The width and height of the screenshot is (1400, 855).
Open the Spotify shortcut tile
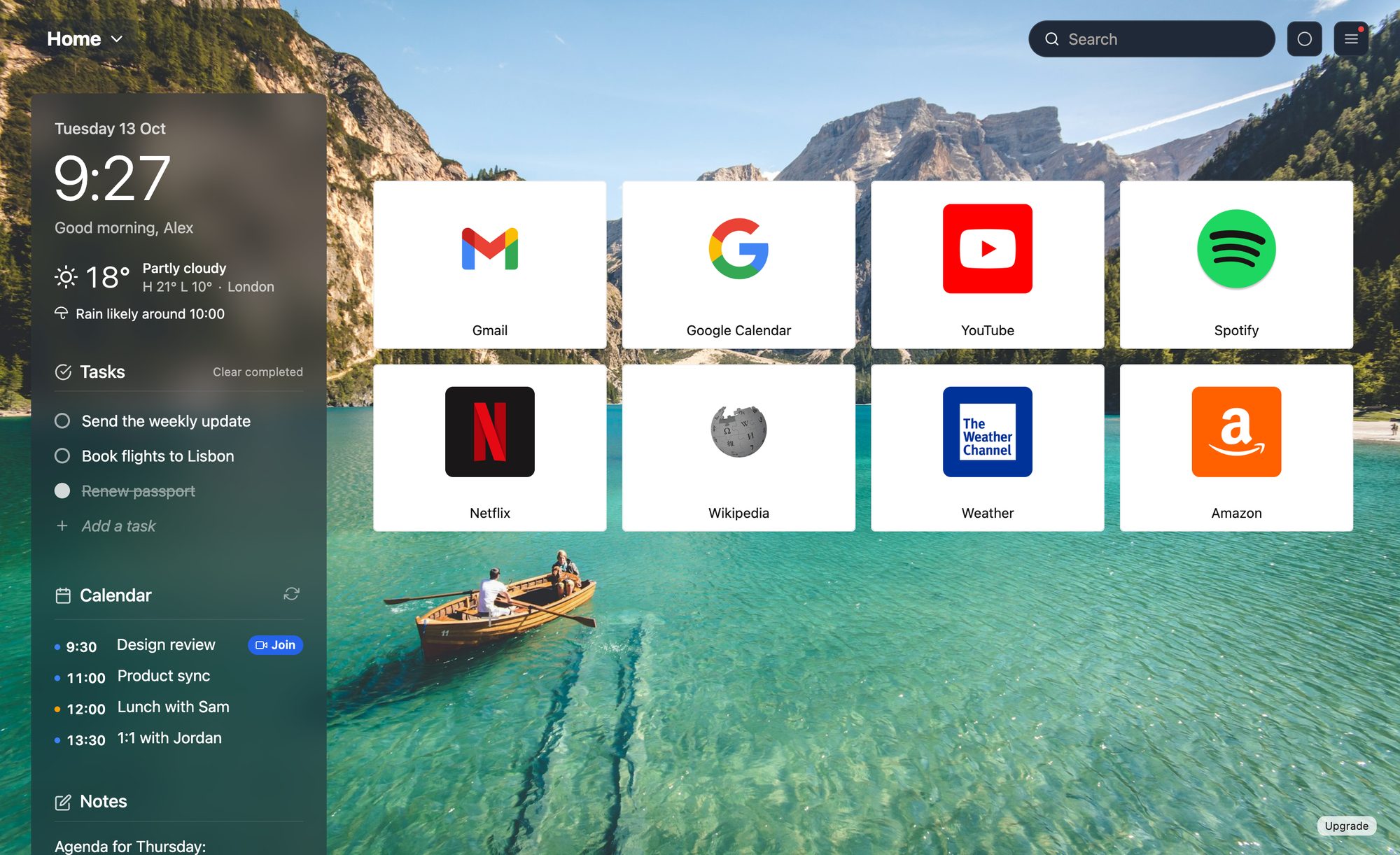pyautogui.click(x=1236, y=264)
